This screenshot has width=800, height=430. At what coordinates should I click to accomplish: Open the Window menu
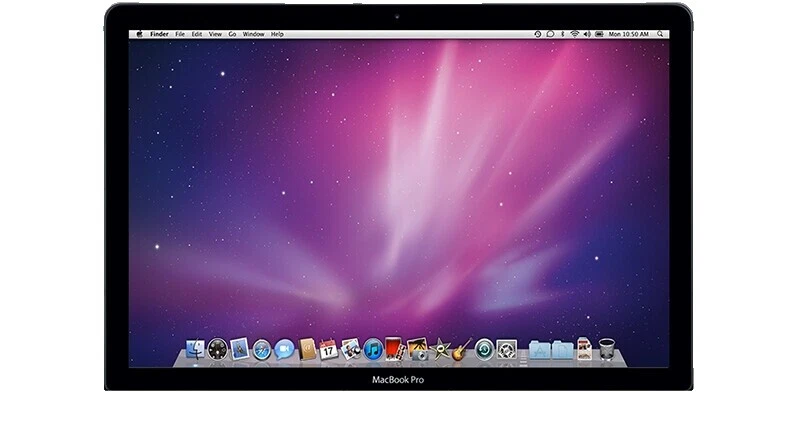[254, 34]
